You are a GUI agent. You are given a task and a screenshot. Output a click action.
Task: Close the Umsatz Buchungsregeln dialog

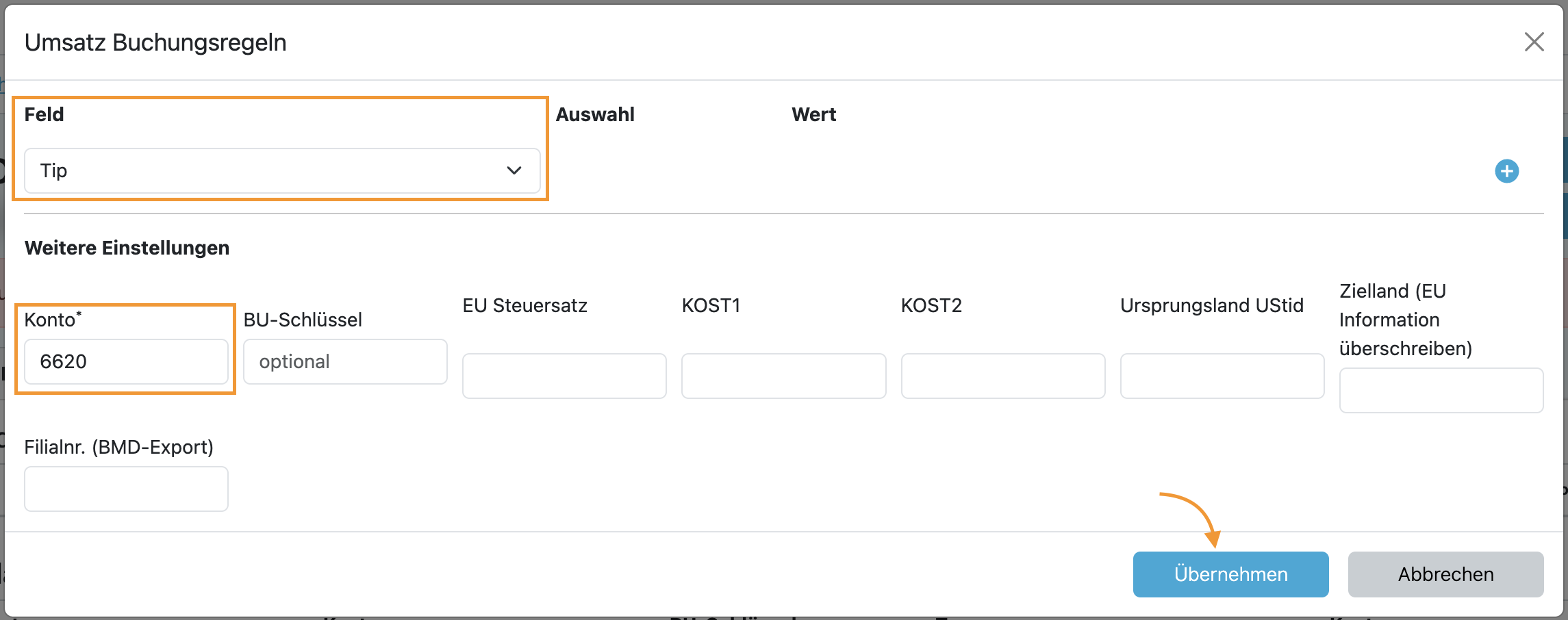point(1534,42)
